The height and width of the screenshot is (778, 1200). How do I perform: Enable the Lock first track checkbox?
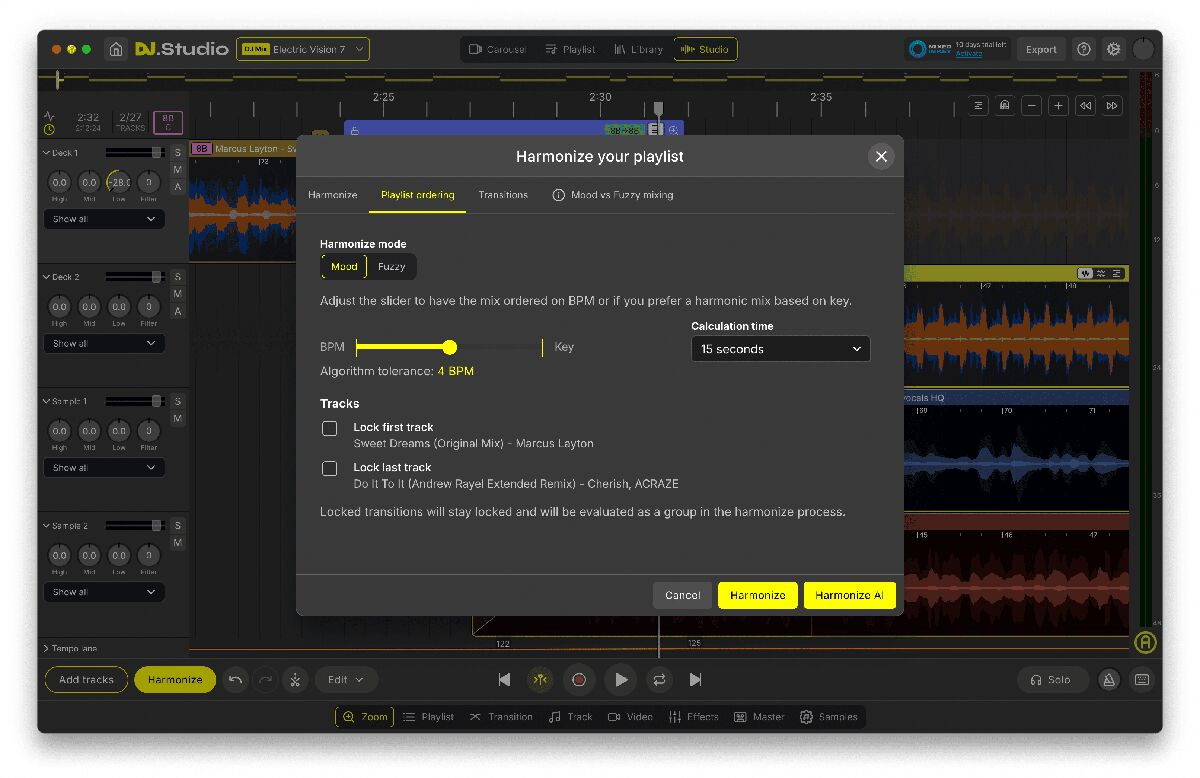click(x=329, y=429)
